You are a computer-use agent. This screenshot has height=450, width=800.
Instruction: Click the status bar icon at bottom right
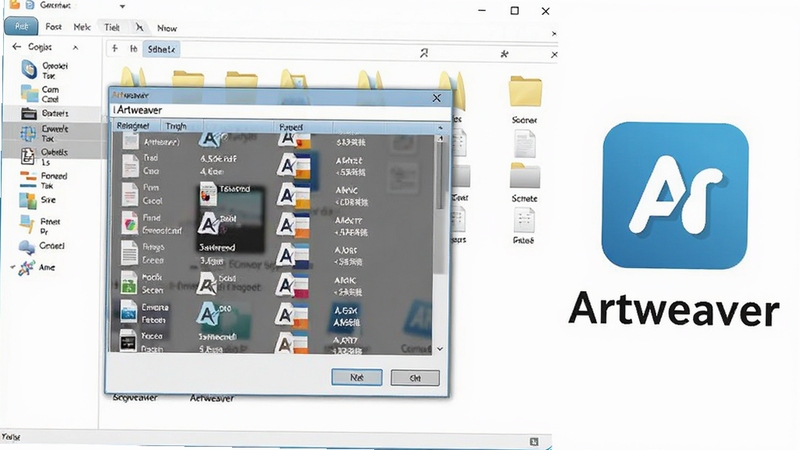(x=534, y=441)
